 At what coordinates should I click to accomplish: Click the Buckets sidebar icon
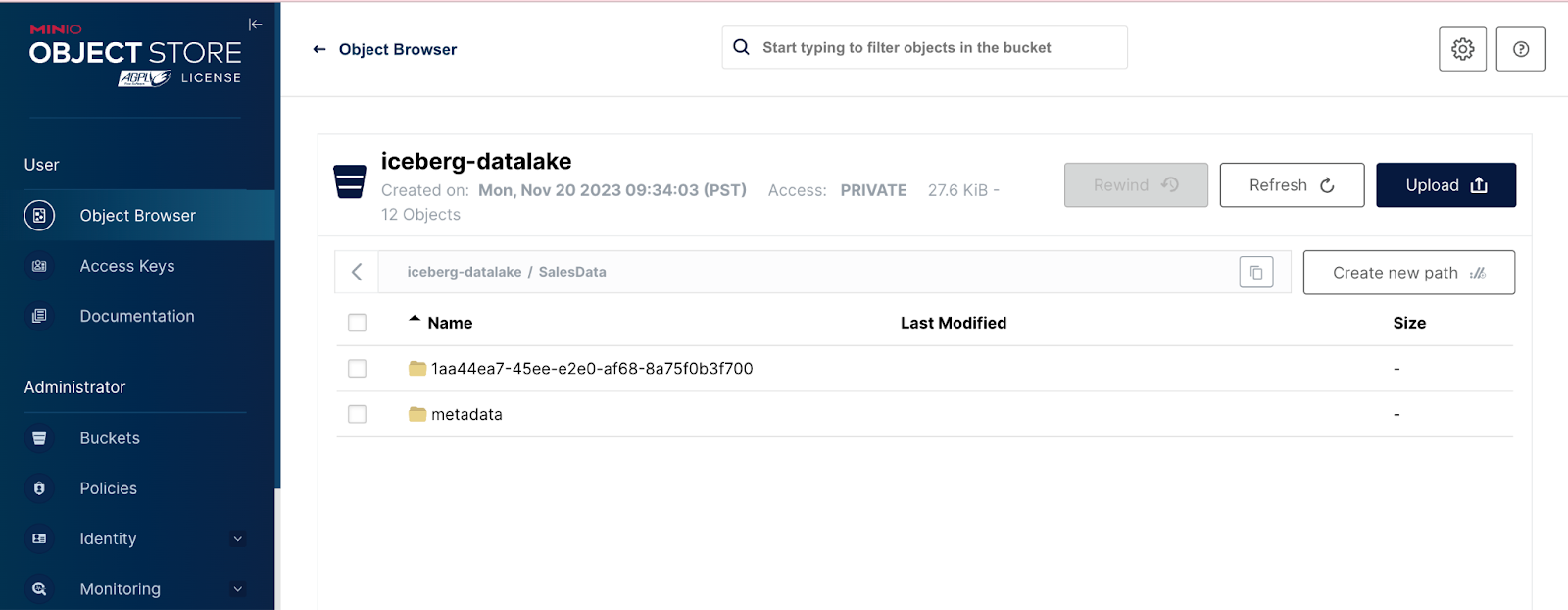click(39, 438)
